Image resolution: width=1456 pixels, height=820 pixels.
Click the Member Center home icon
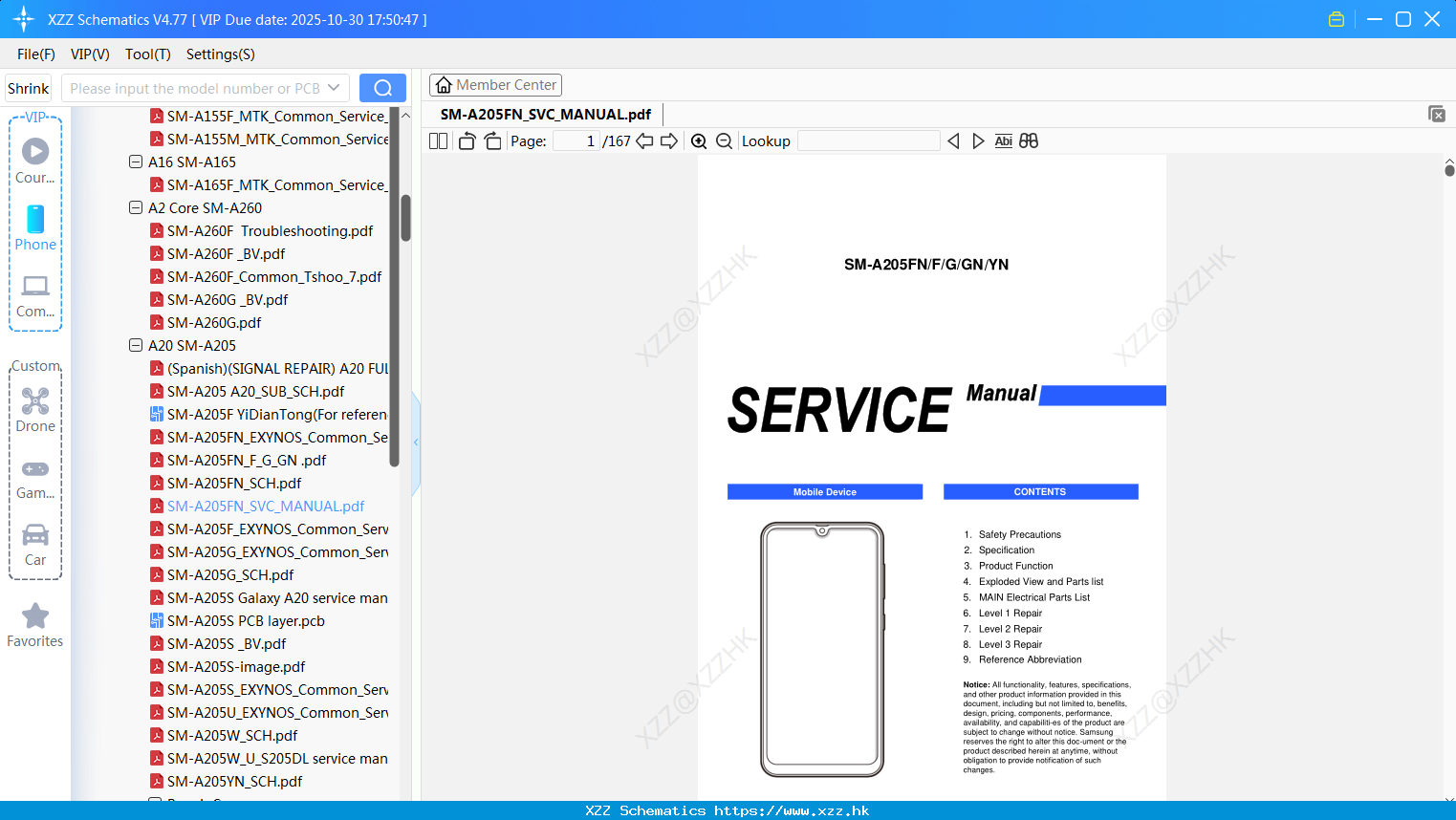point(444,85)
